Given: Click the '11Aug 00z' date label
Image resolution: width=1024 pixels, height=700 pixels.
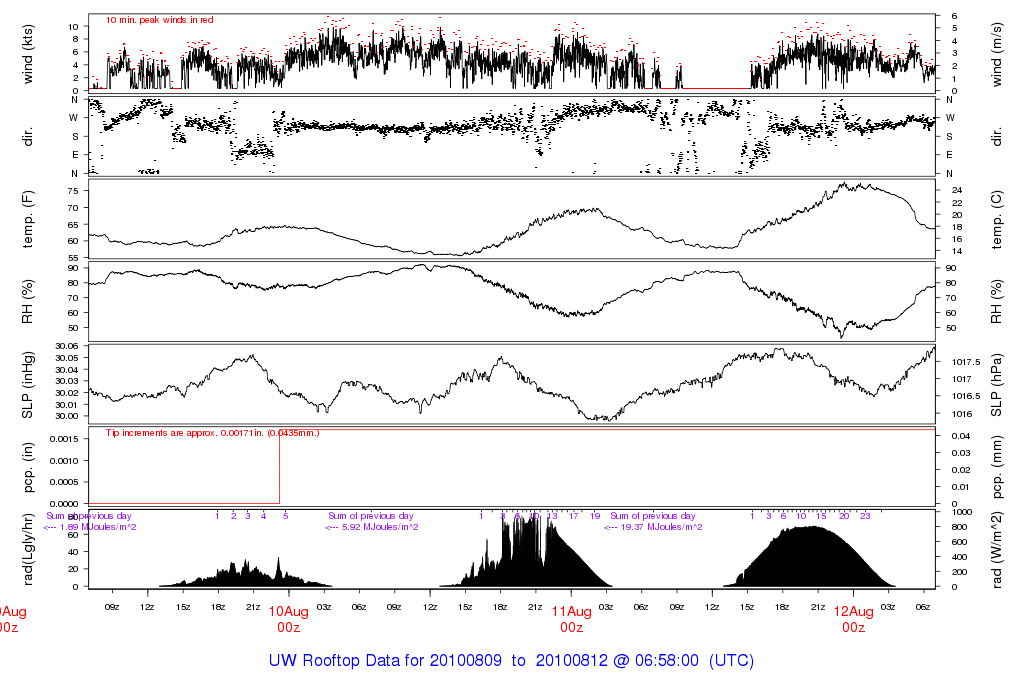Looking at the screenshot, I should point(571,620).
